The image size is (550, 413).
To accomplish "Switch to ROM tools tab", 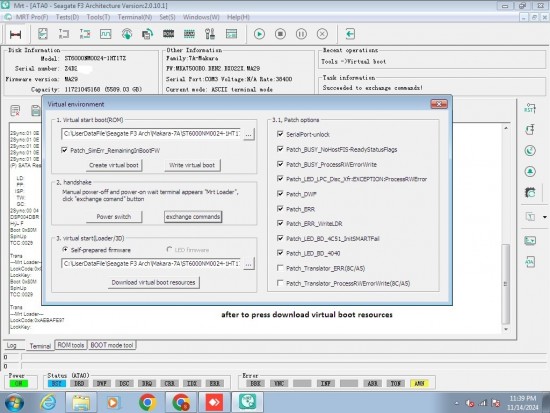I will point(71,345).
